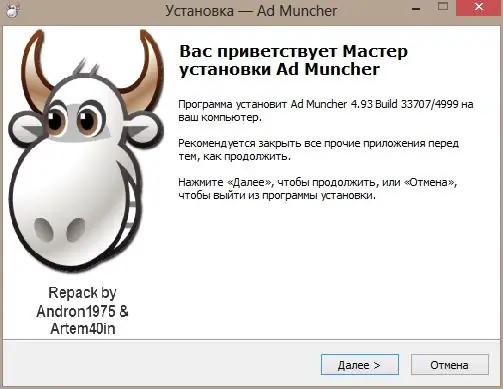Viewport: 503px width, 389px height.
Task: Click the heading "Вас приветствует Мастер установки Ad Muncher"
Action: tap(293, 60)
